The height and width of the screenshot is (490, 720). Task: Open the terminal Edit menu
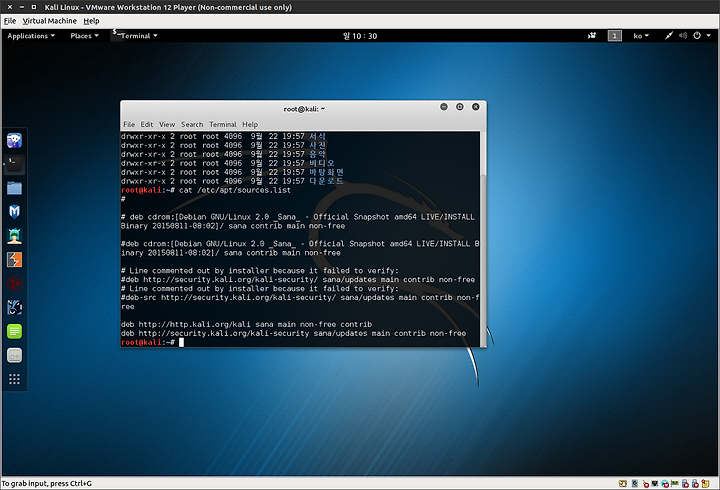pos(146,124)
